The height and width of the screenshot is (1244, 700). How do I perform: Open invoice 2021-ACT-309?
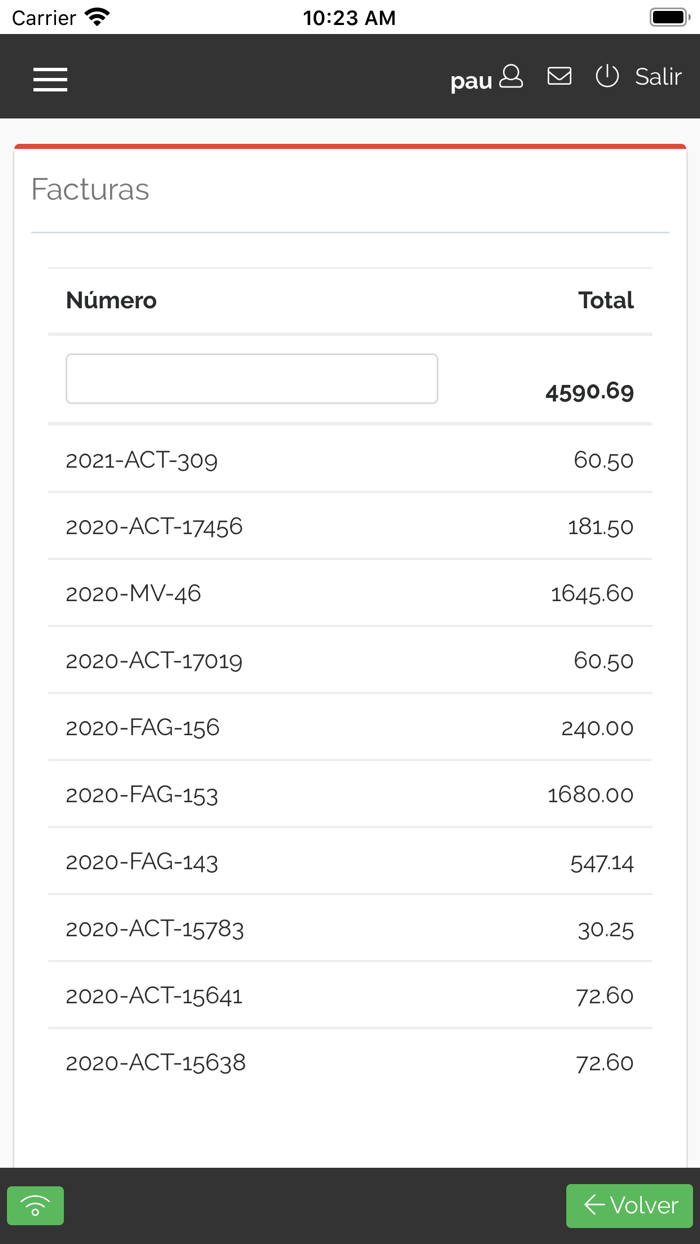pos(142,460)
